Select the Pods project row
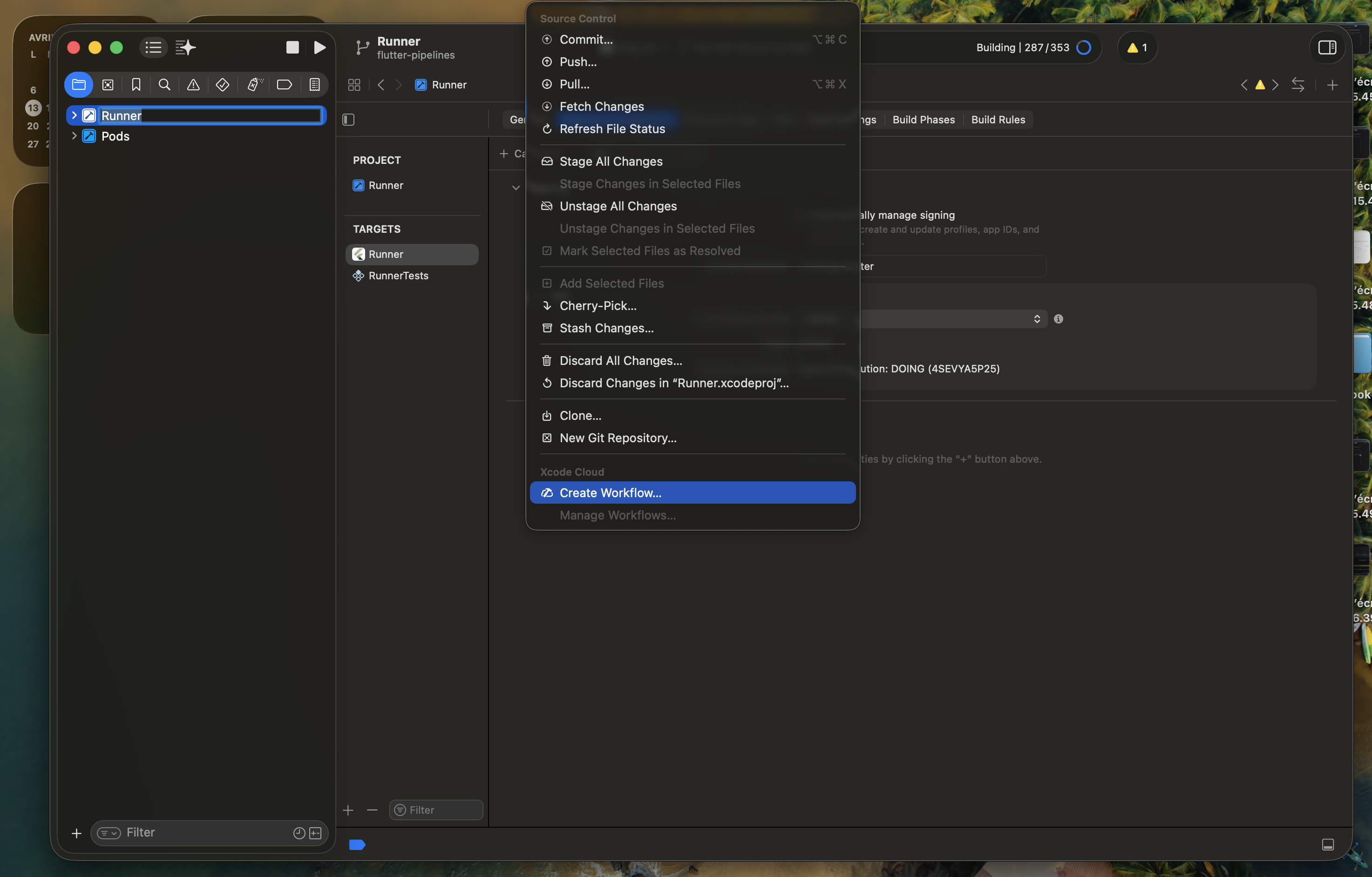Image resolution: width=1372 pixels, height=877 pixels. click(x=196, y=136)
